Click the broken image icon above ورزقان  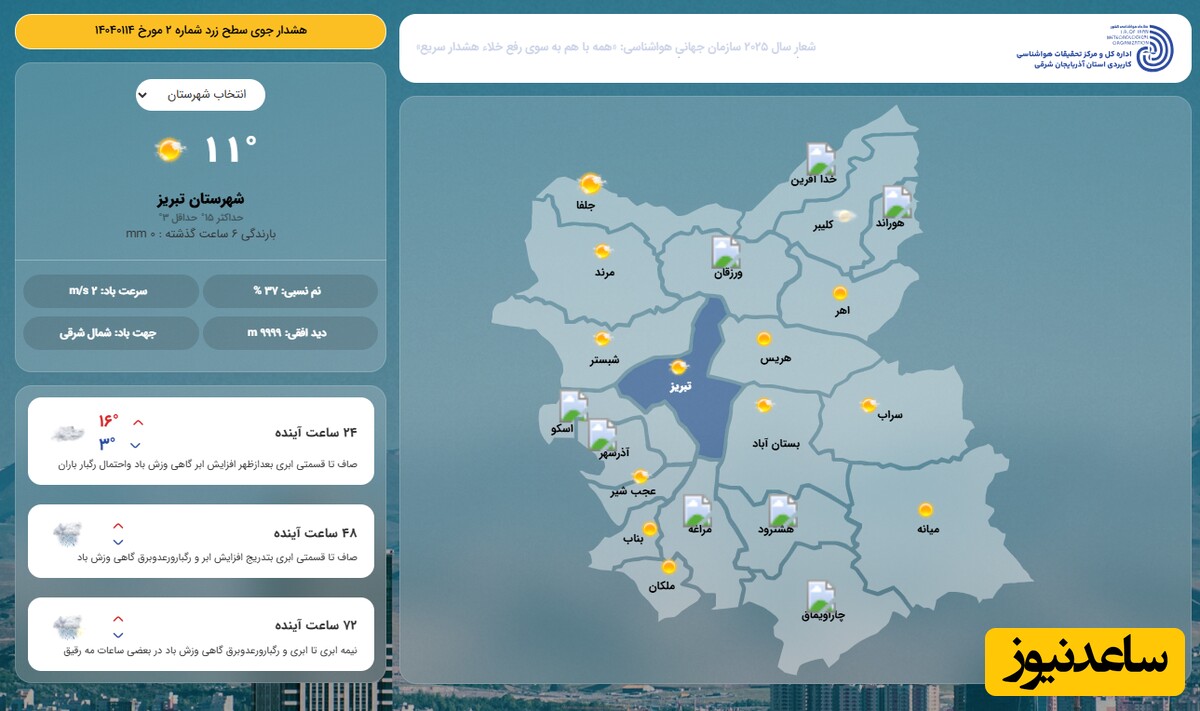726,252
